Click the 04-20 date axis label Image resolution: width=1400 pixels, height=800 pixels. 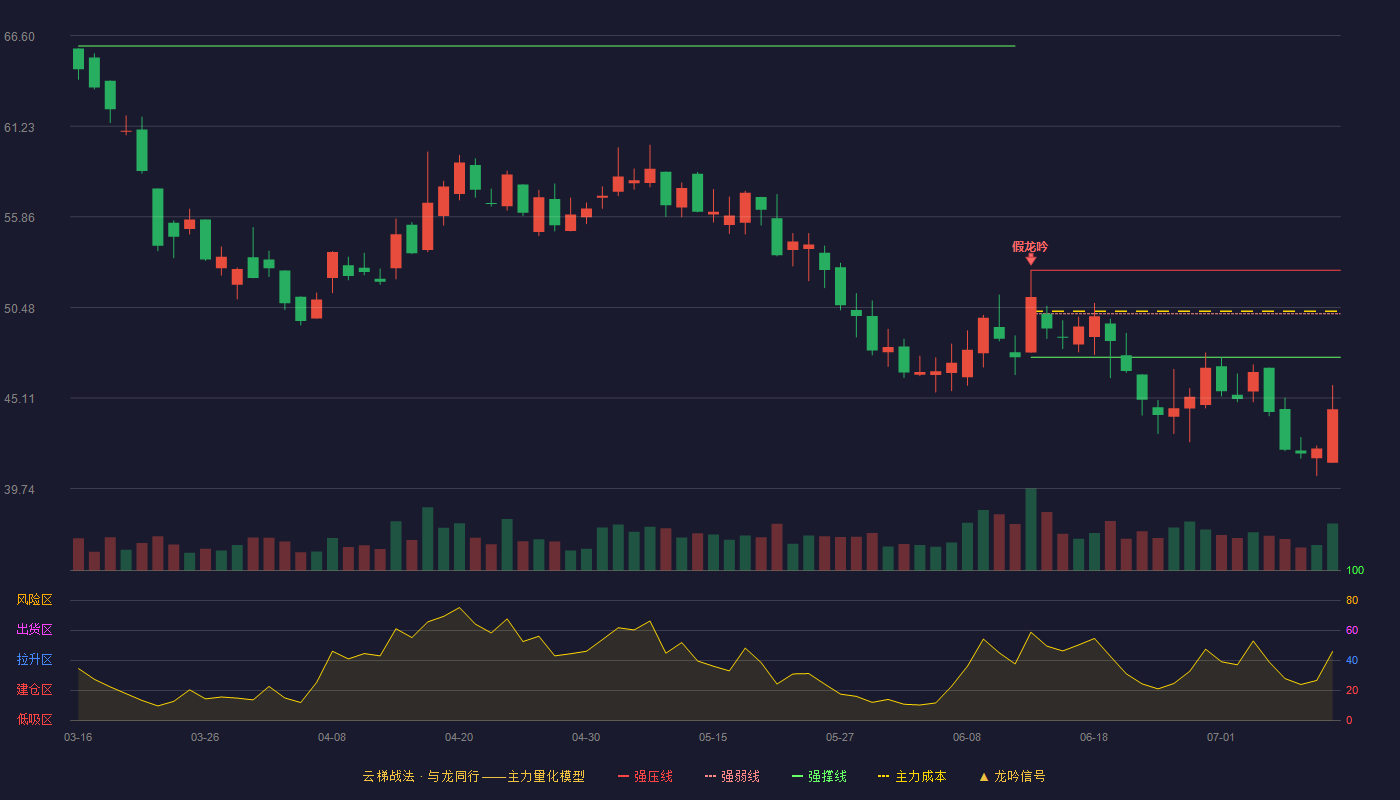coord(459,737)
